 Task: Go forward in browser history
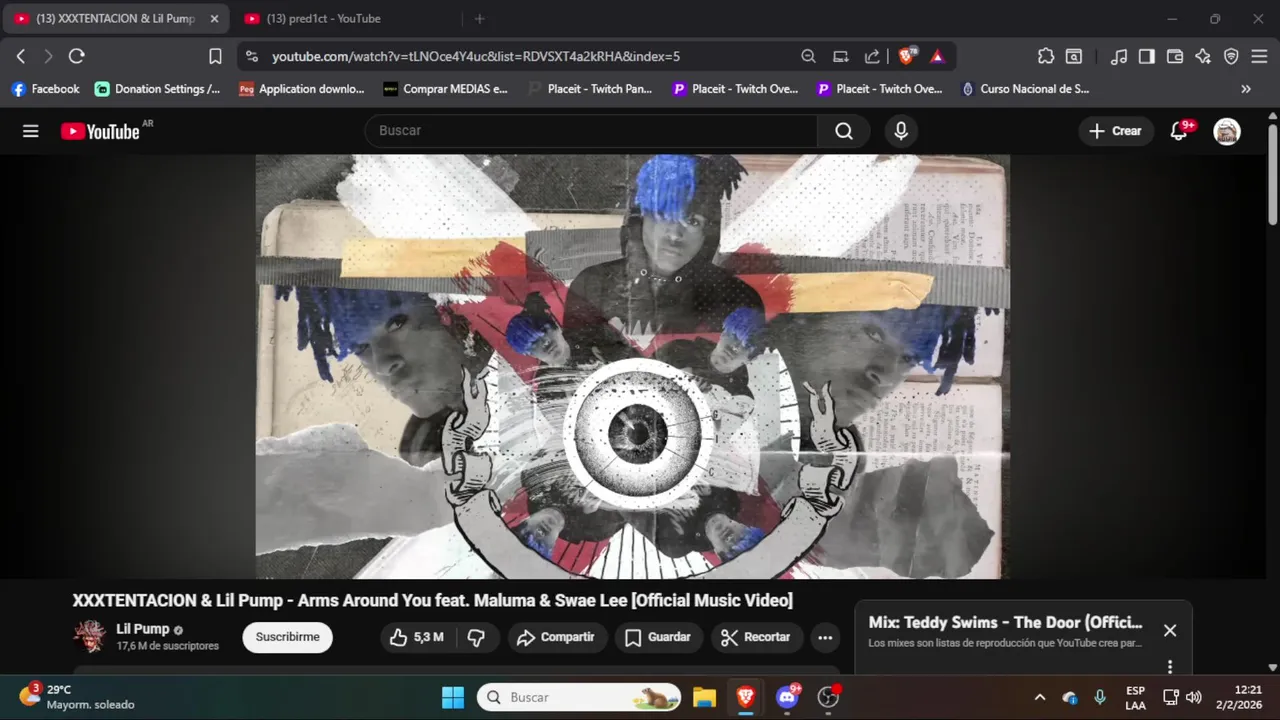(47, 56)
